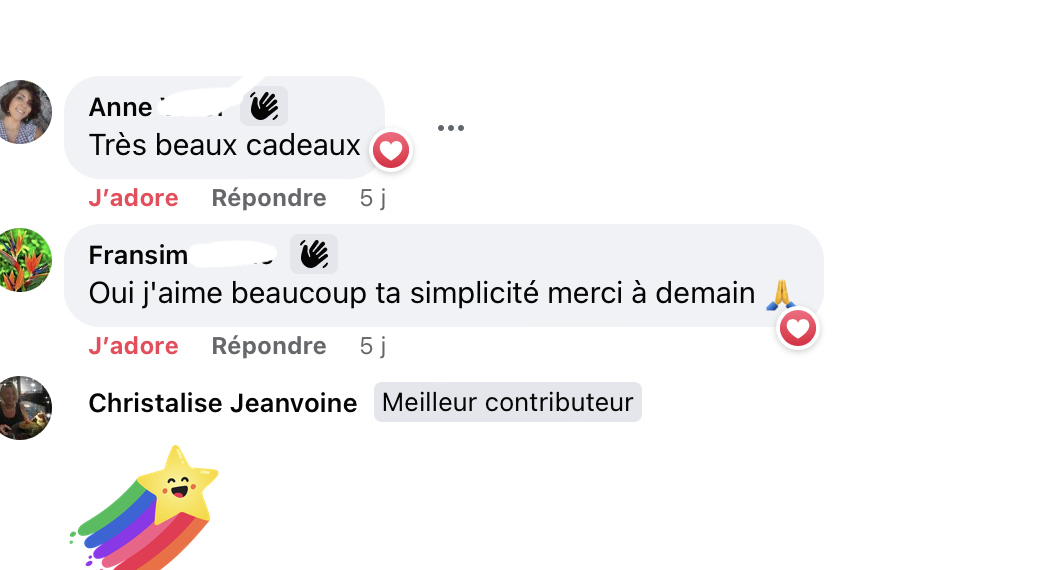
Task: Toggle J'adore on Fransim's comment
Action: [x=133, y=346]
